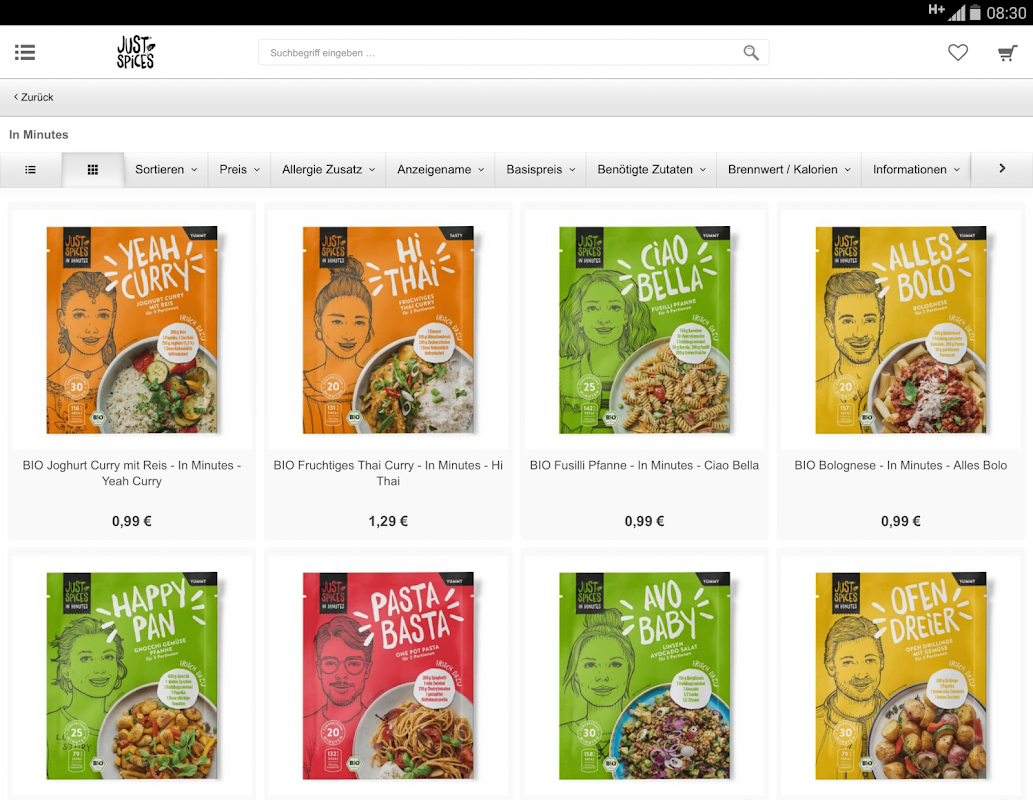Open the Hi Thai product image
The image size is (1033, 800).
pos(388,330)
